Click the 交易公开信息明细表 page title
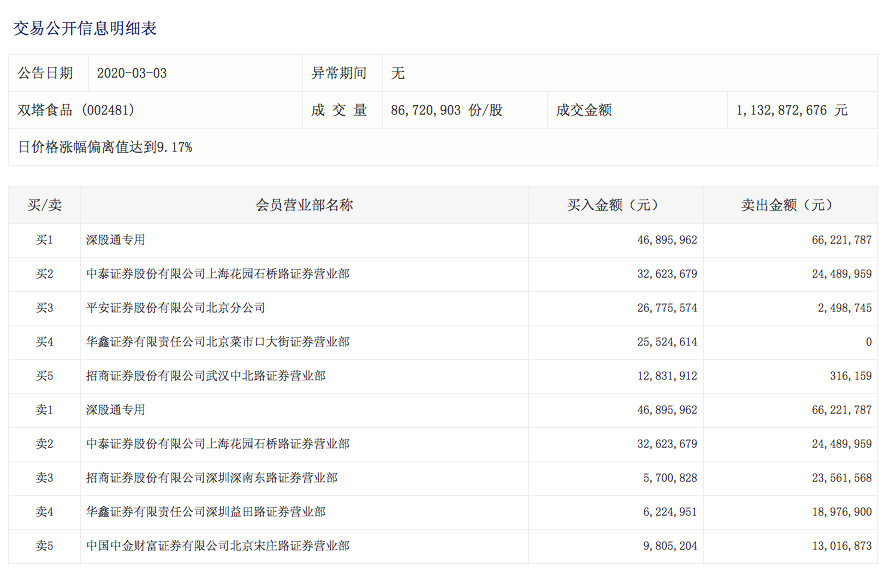Image resolution: width=892 pixels, height=572 pixels. [85, 28]
